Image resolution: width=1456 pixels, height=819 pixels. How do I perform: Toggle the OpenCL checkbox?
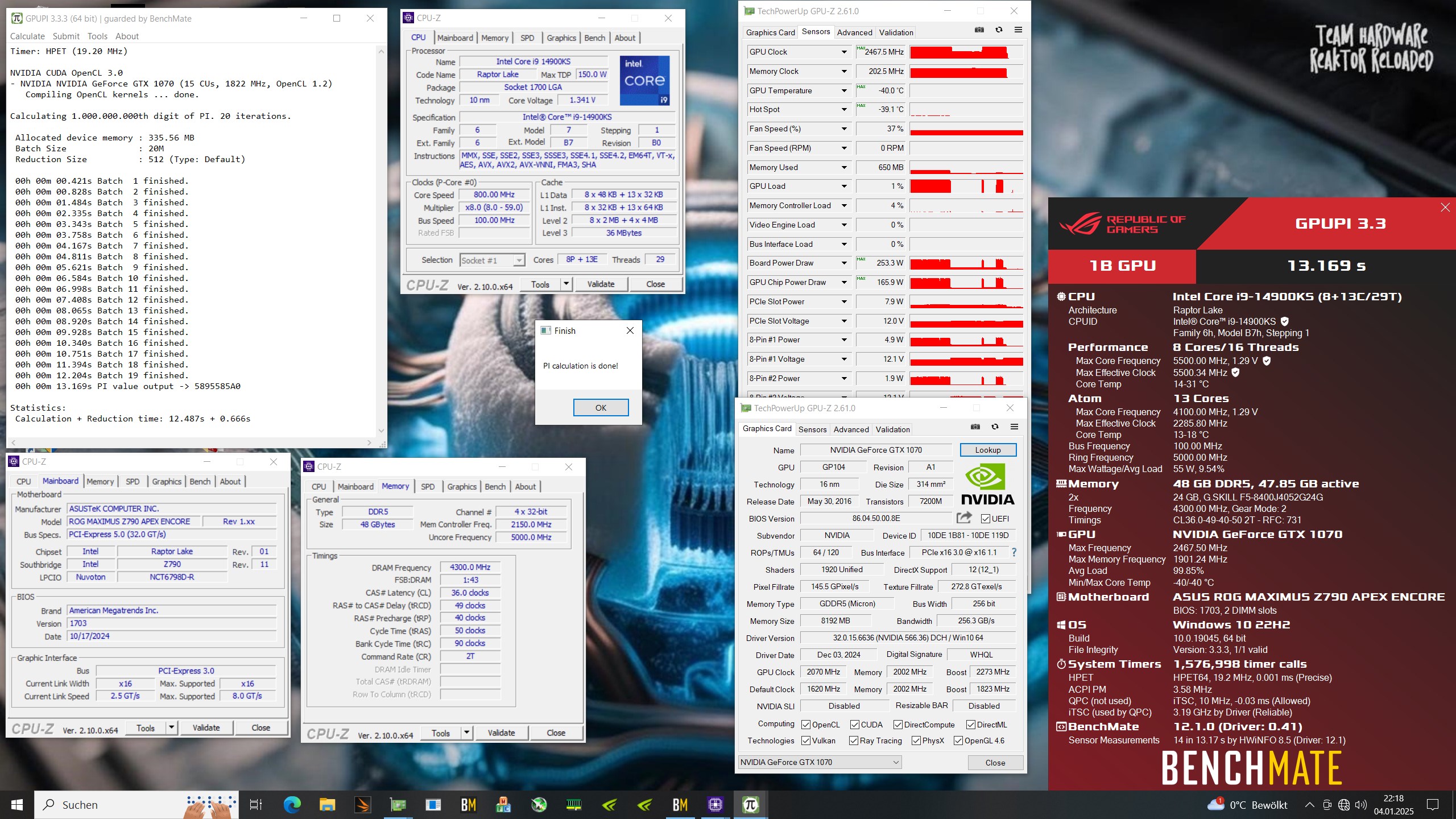(x=806, y=725)
